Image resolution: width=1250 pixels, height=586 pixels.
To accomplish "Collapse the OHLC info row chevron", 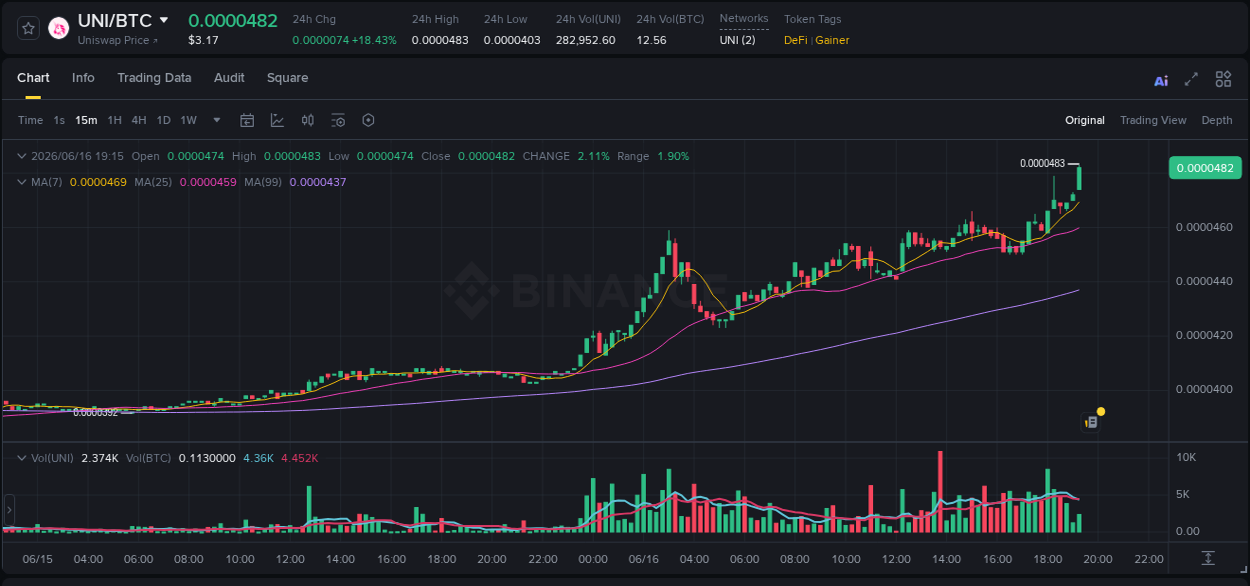I will pos(23,156).
